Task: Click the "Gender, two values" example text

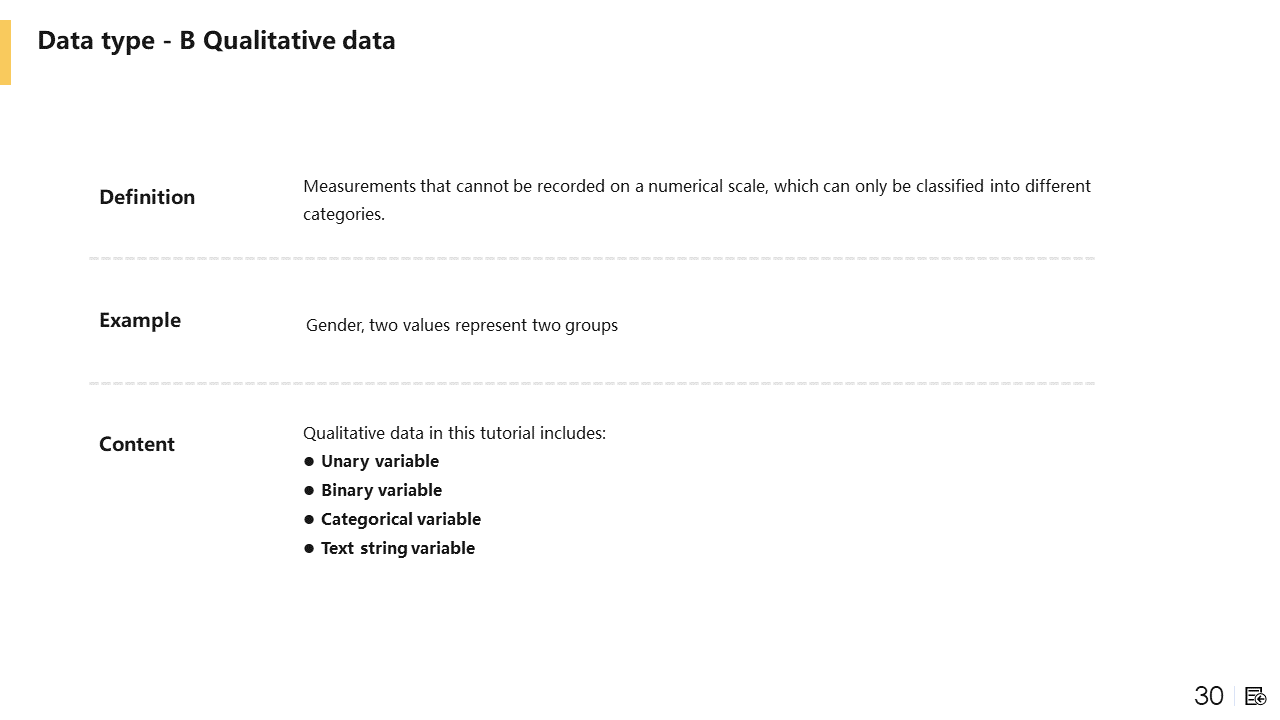Action: pyautogui.click(x=462, y=325)
